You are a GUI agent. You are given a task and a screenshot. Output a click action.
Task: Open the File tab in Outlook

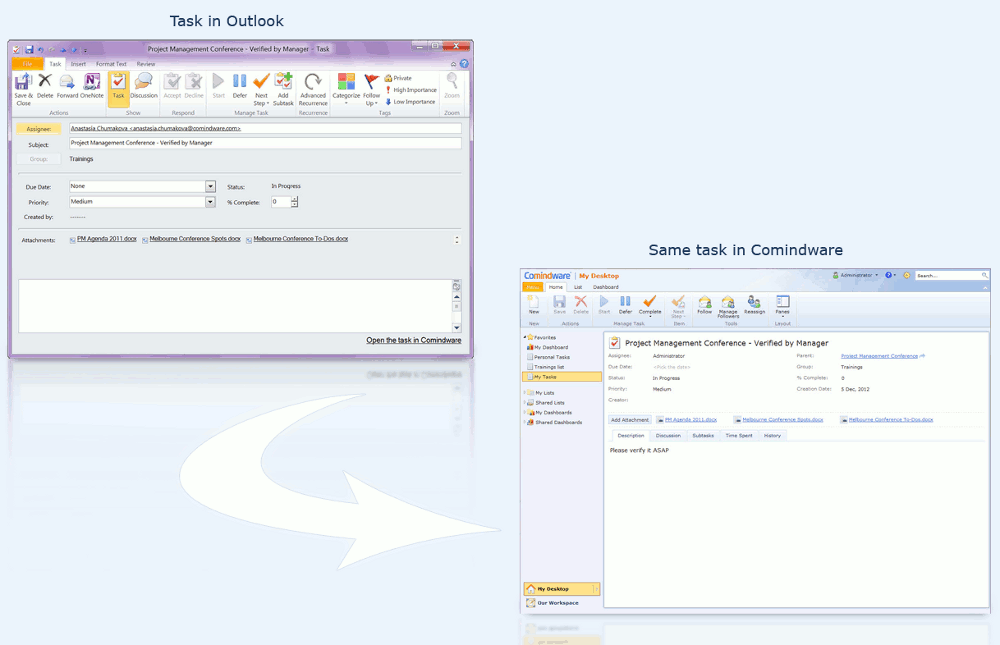click(x=27, y=64)
